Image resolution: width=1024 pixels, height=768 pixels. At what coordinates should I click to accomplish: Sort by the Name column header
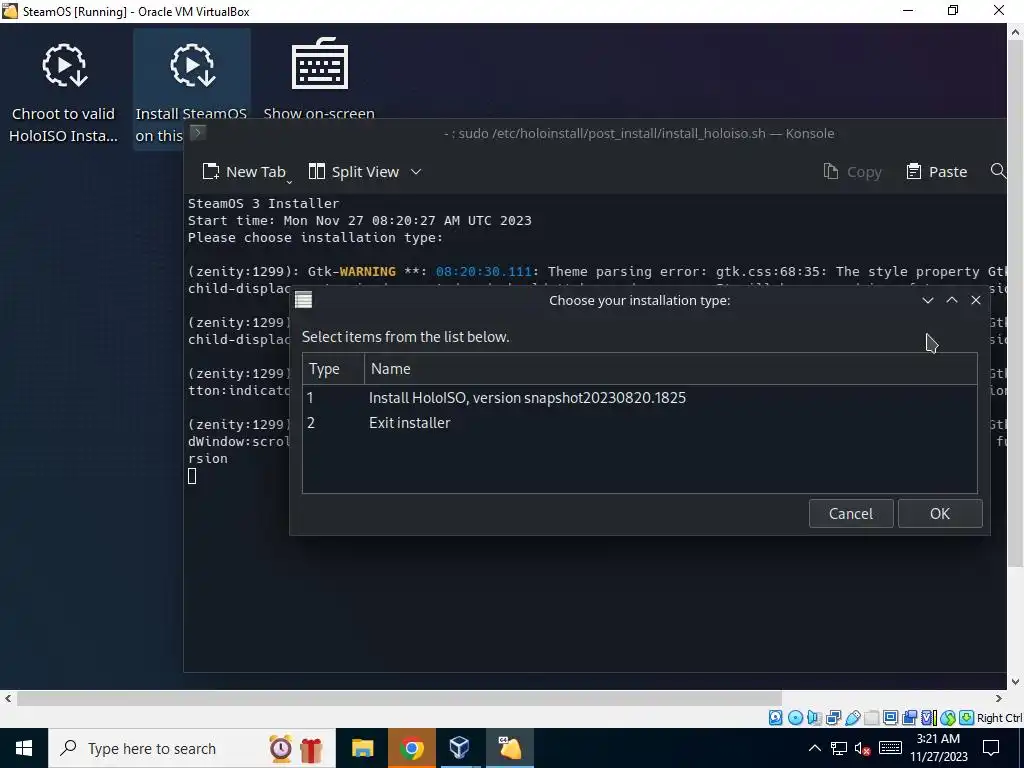coord(671,369)
